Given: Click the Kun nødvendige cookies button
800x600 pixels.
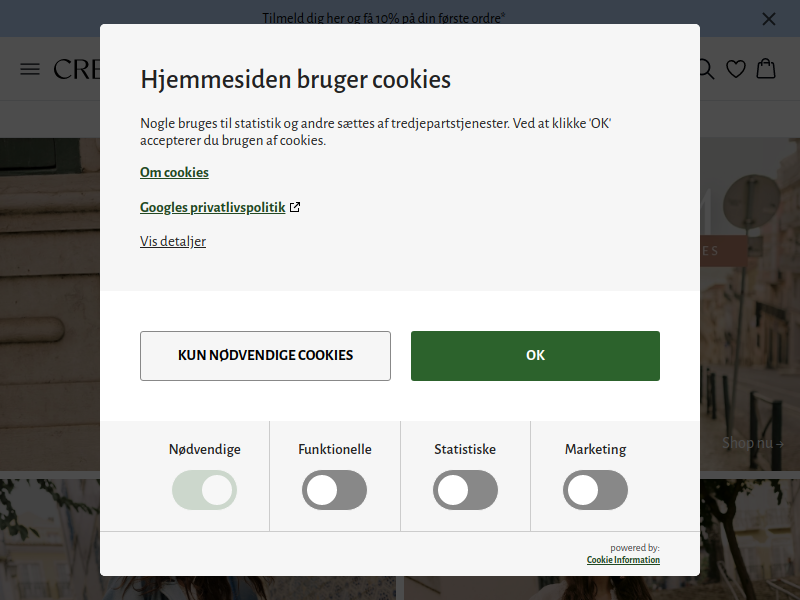Looking at the screenshot, I should click(x=265, y=356).
